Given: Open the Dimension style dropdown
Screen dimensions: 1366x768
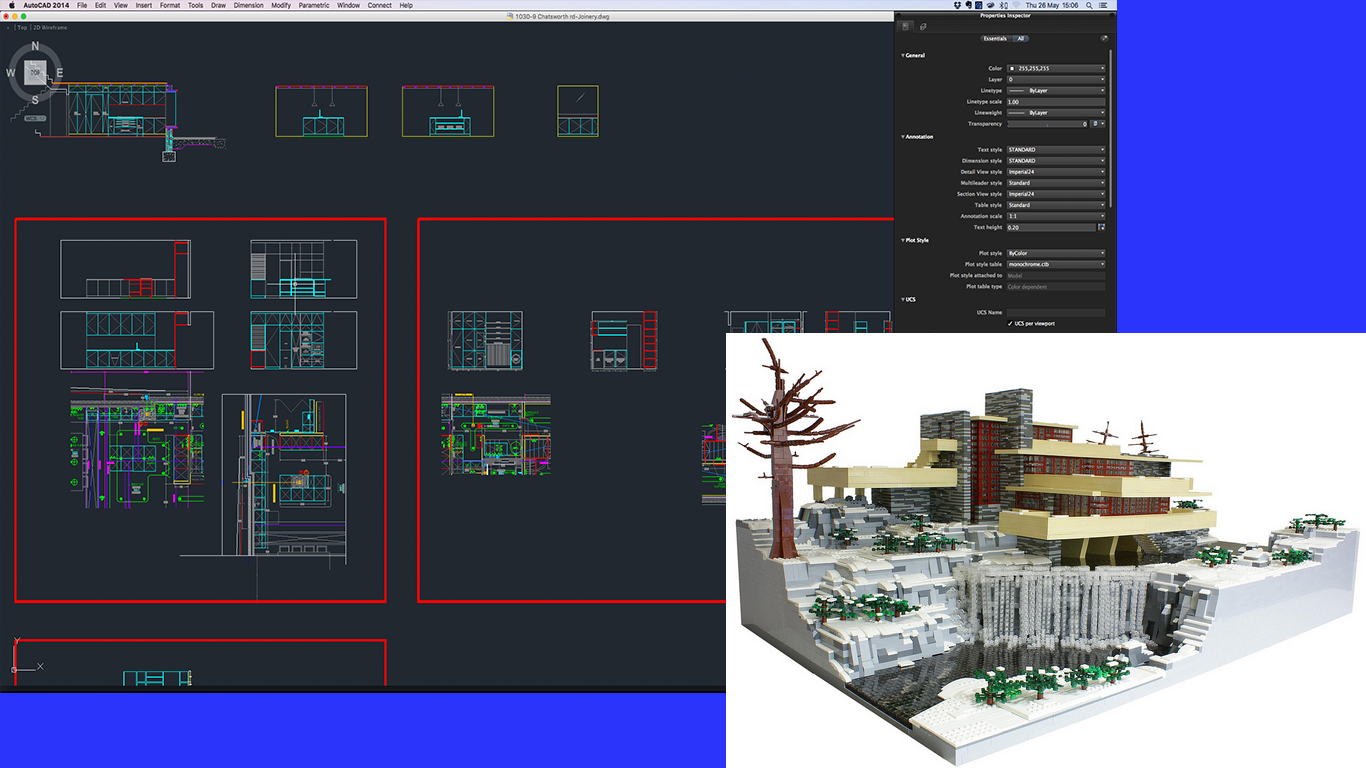Looking at the screenshot, I should click(x=1056, y=161).
